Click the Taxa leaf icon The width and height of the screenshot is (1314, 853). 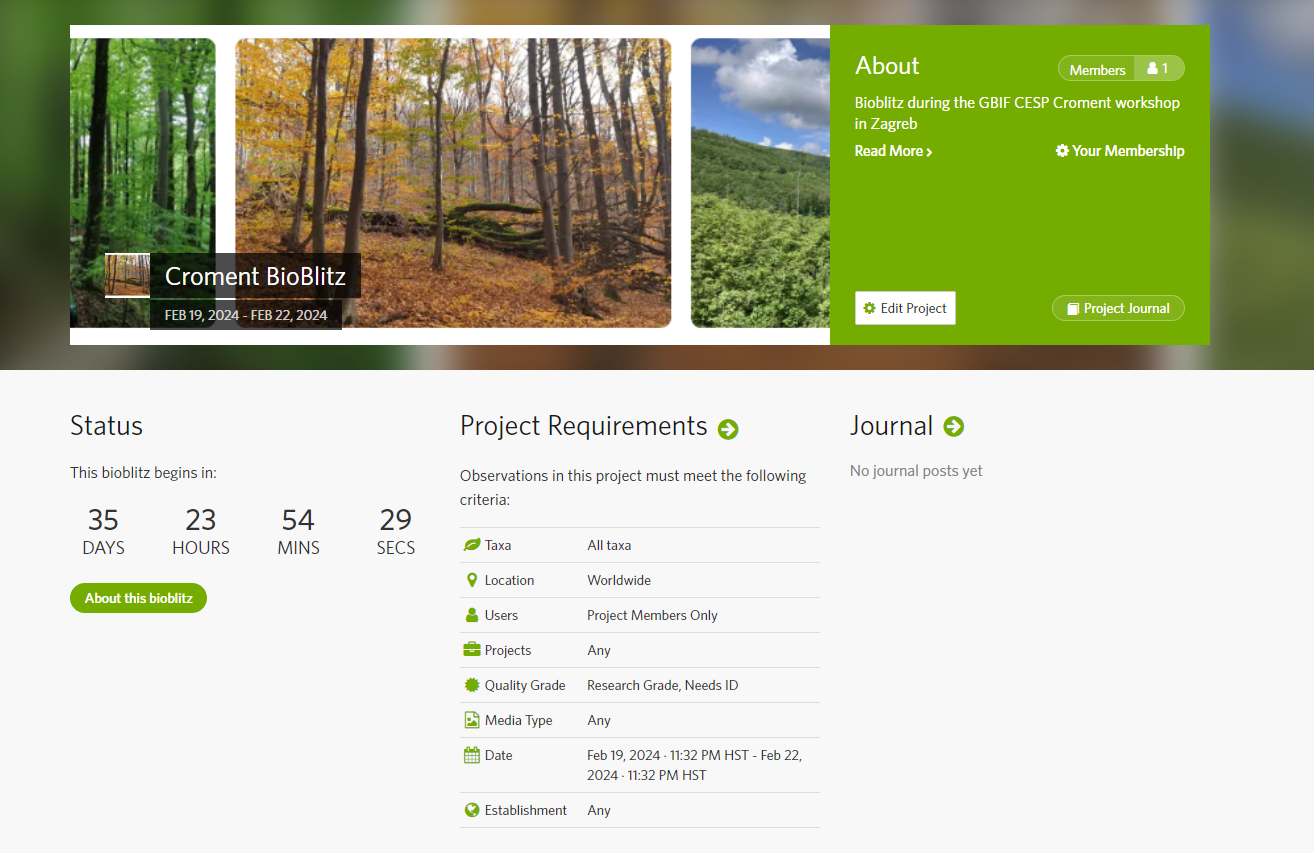pos(472,545)
